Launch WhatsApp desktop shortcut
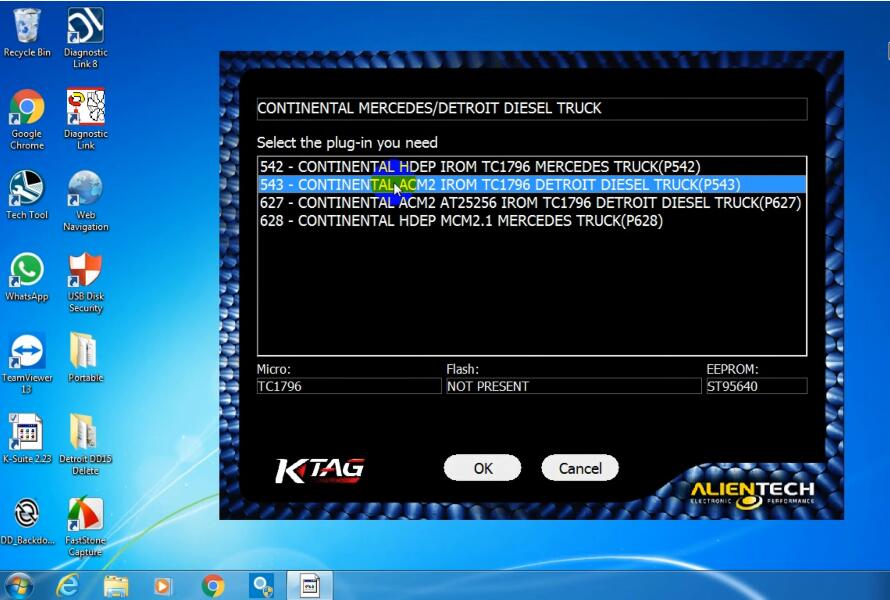This screenshot has width=890, height=600. (27, 277)
